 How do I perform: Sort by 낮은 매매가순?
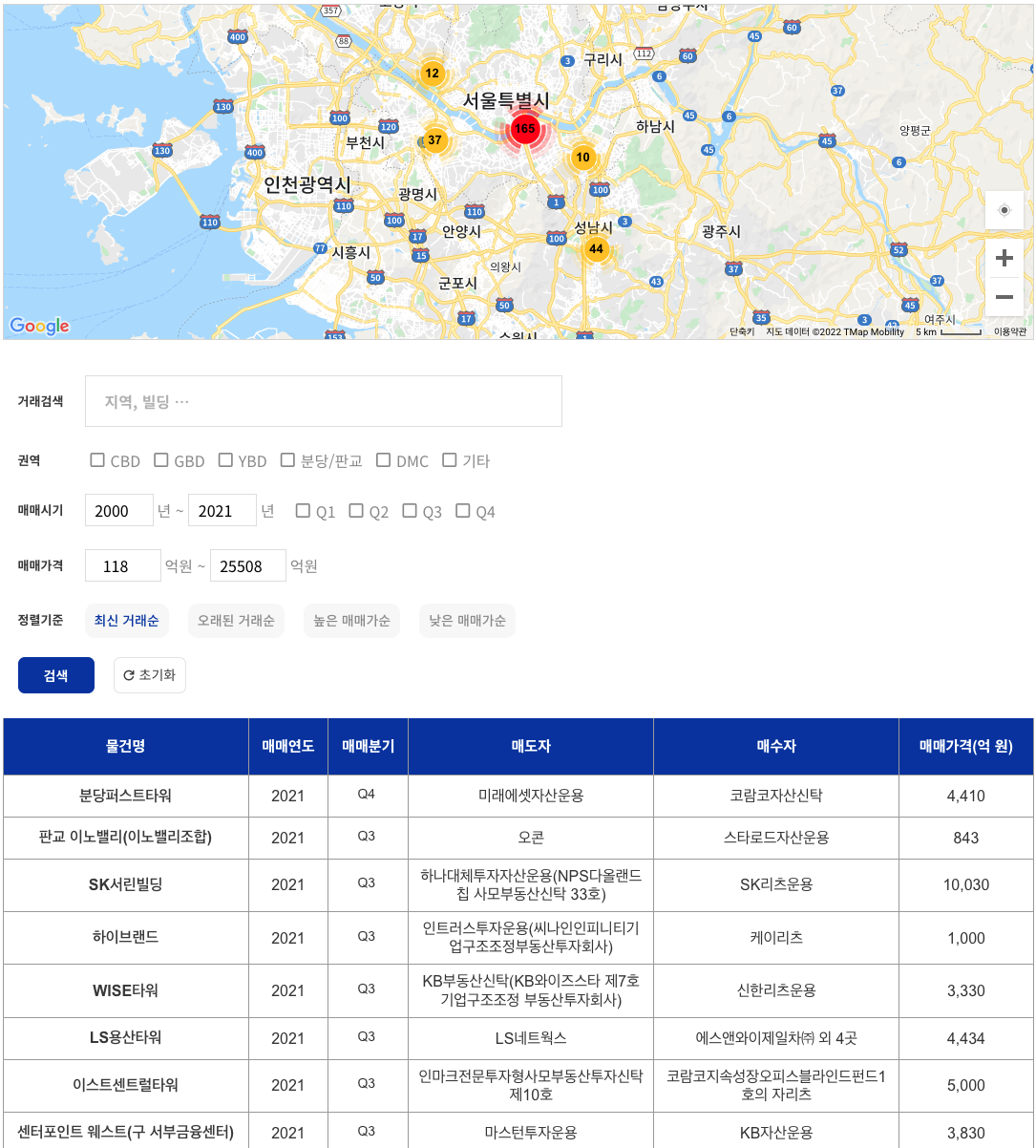click(x=467, y=621)
